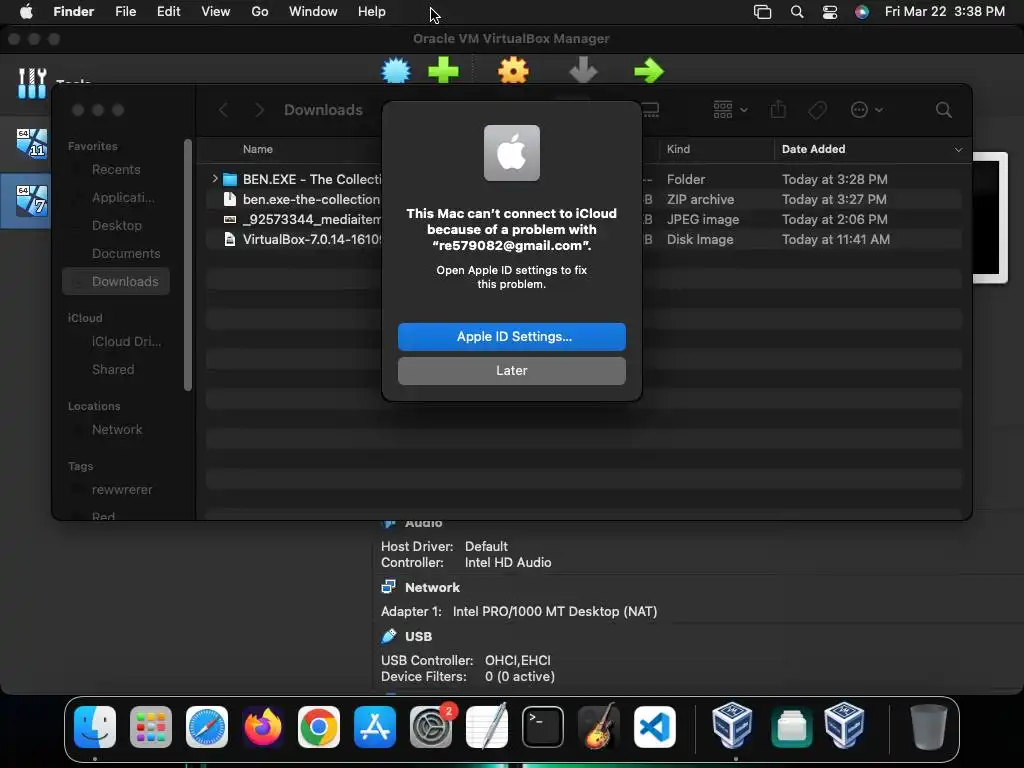Expand the BEN.EXE - The Collection folder
Screen dimensions: 1024x768
215,178
